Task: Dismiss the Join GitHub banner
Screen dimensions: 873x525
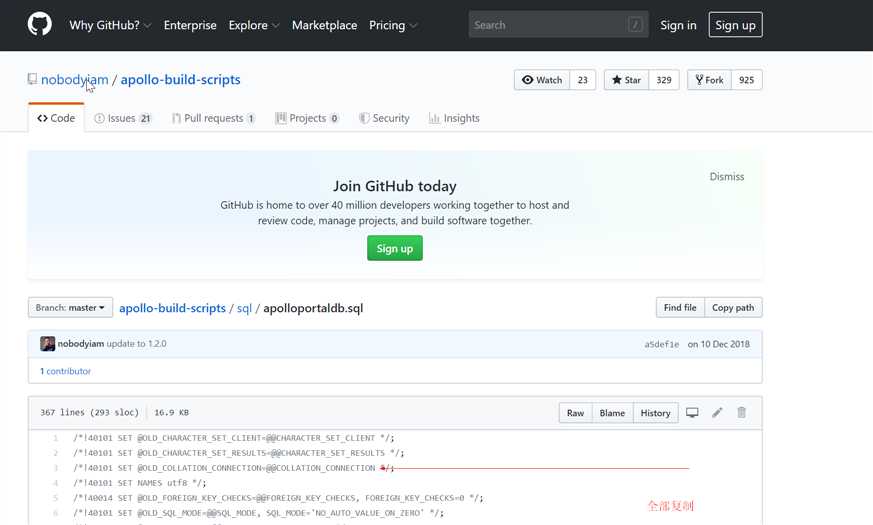Action: point(727,176)
